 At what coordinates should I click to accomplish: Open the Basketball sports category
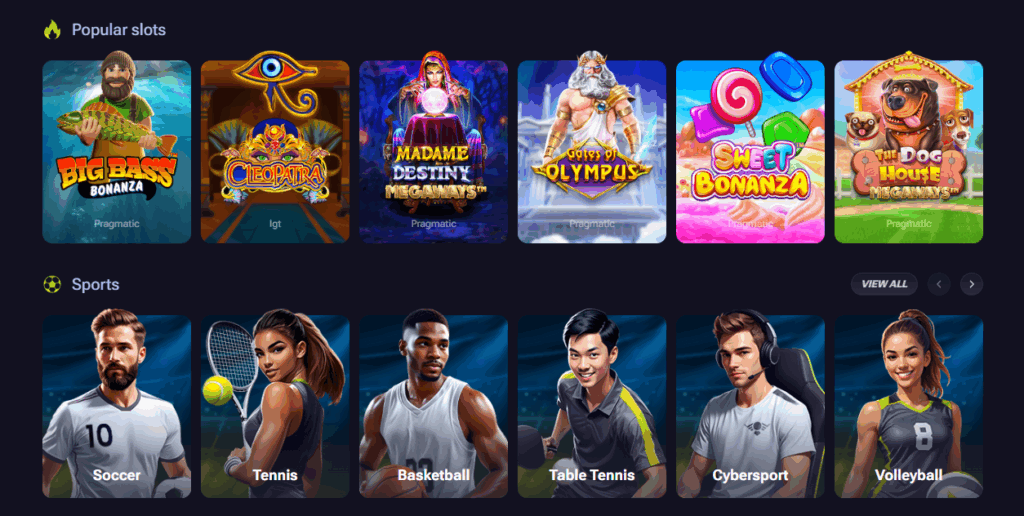(x=434, y=404)
